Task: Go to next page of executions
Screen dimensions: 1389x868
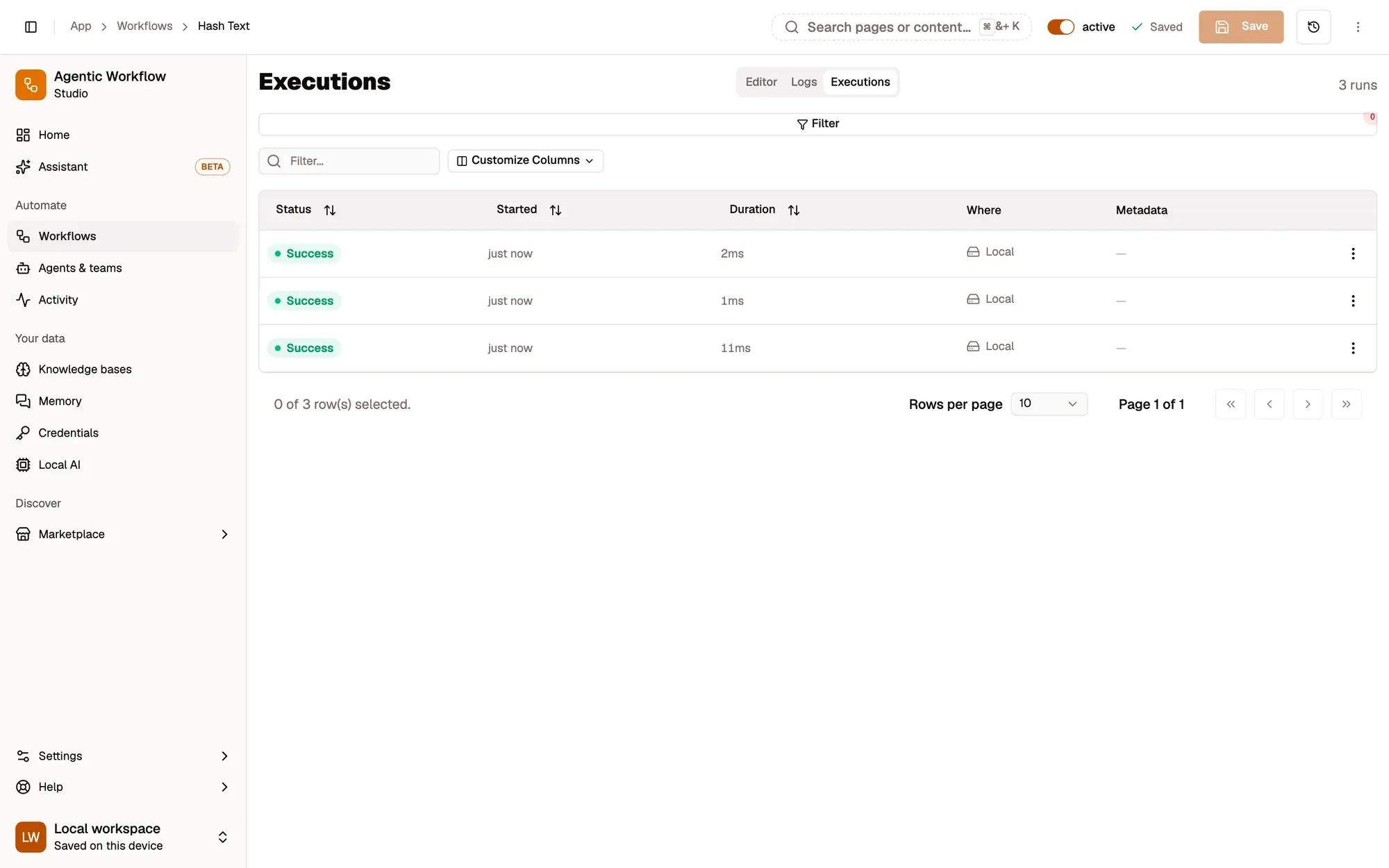Action: [1308, 404]
